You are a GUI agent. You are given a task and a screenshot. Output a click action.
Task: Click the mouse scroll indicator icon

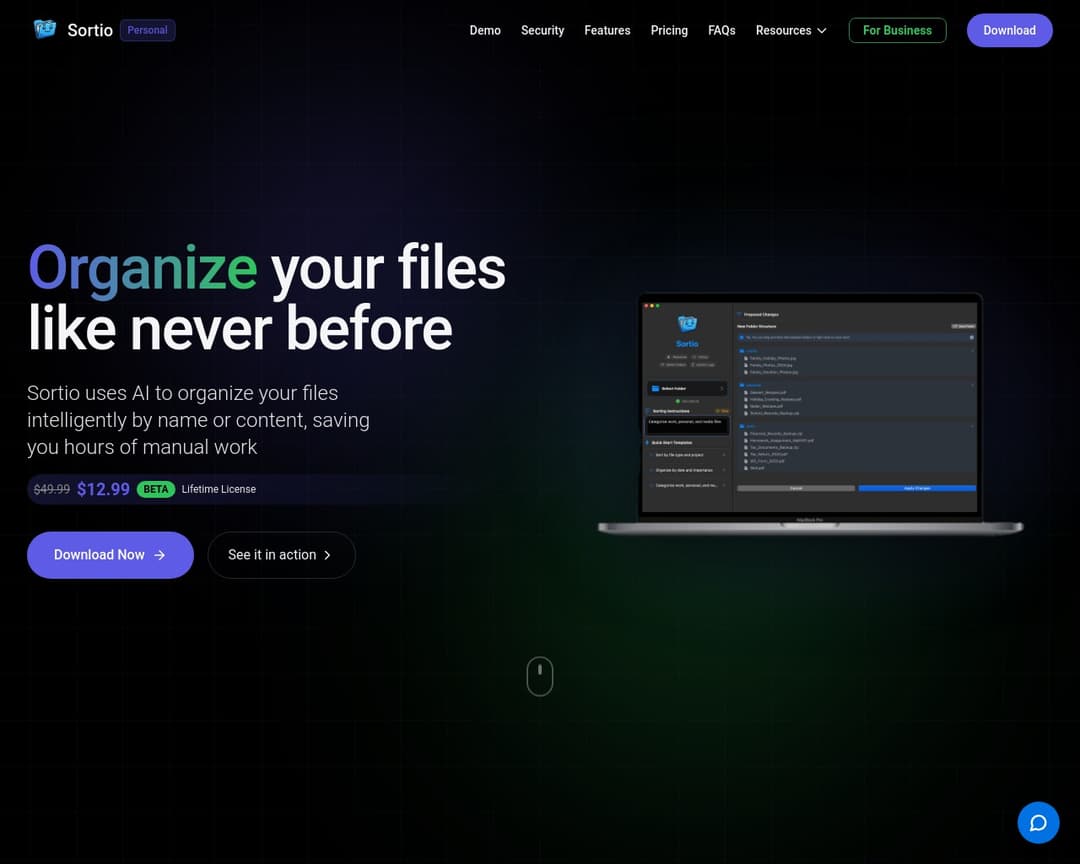539,676
